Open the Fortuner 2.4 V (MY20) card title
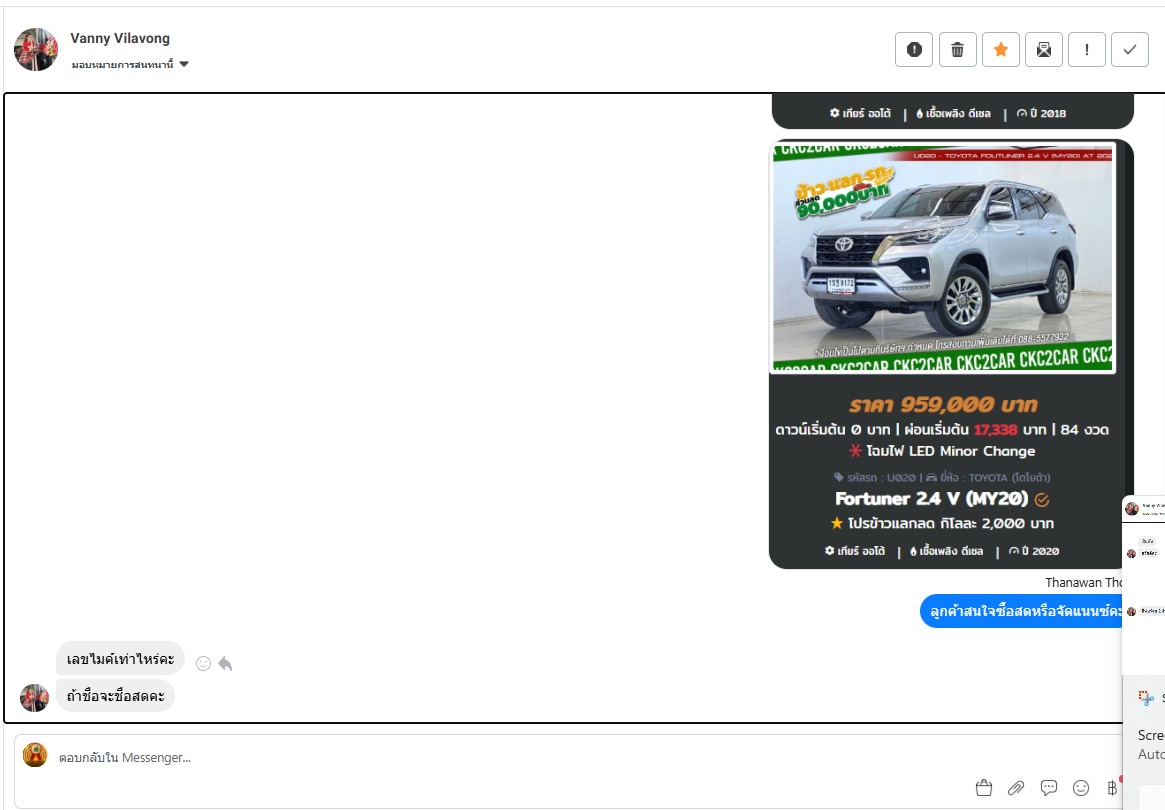This screenshot has height=810, width=1165. point(932,499)
